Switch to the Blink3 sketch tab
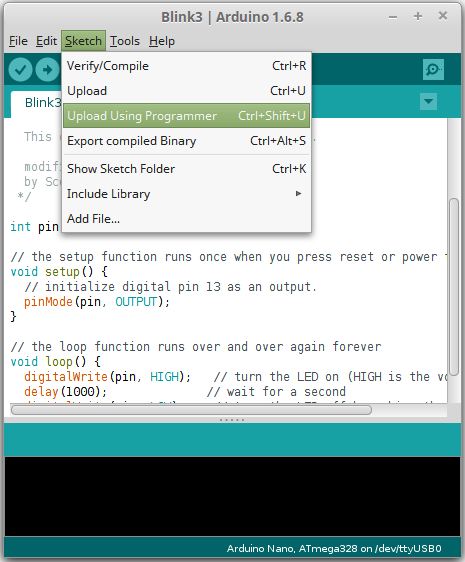 point(37,103)
